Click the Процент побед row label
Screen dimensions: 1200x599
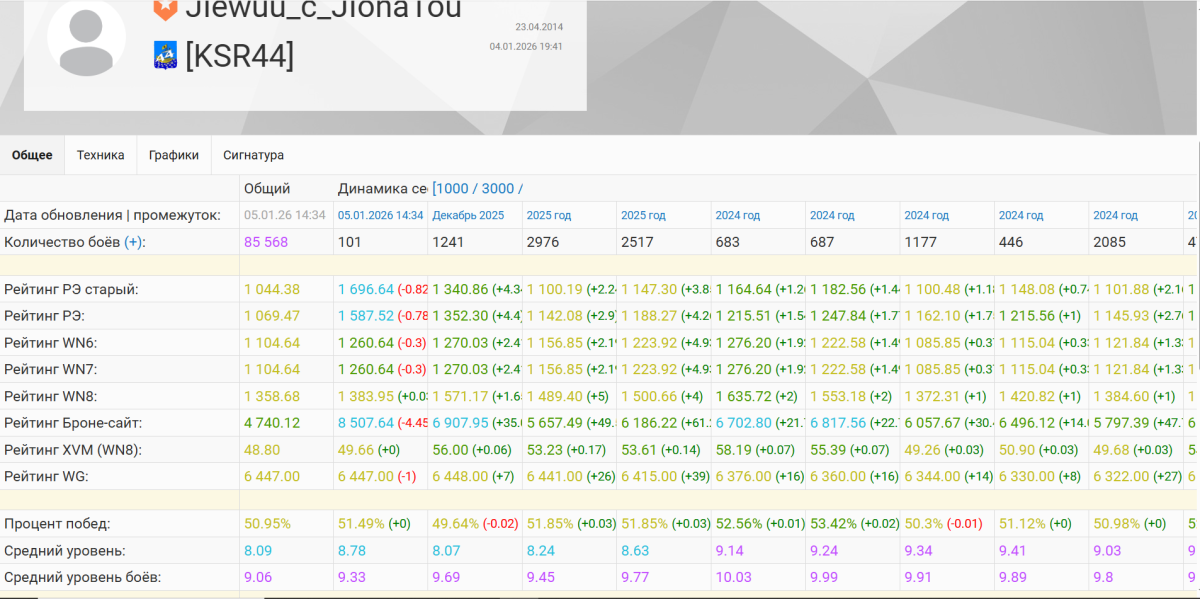click(x=57, y=523)
